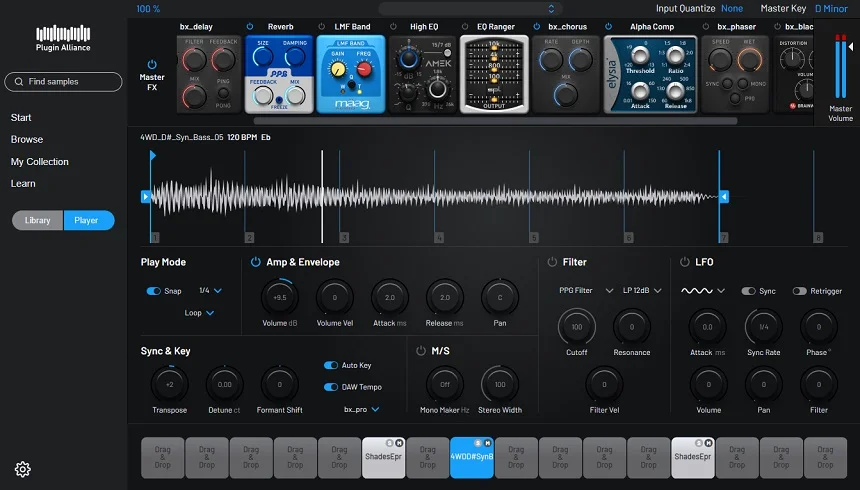Open My Collection
This screenshot has height=490, width=860.
coord(39,162)
